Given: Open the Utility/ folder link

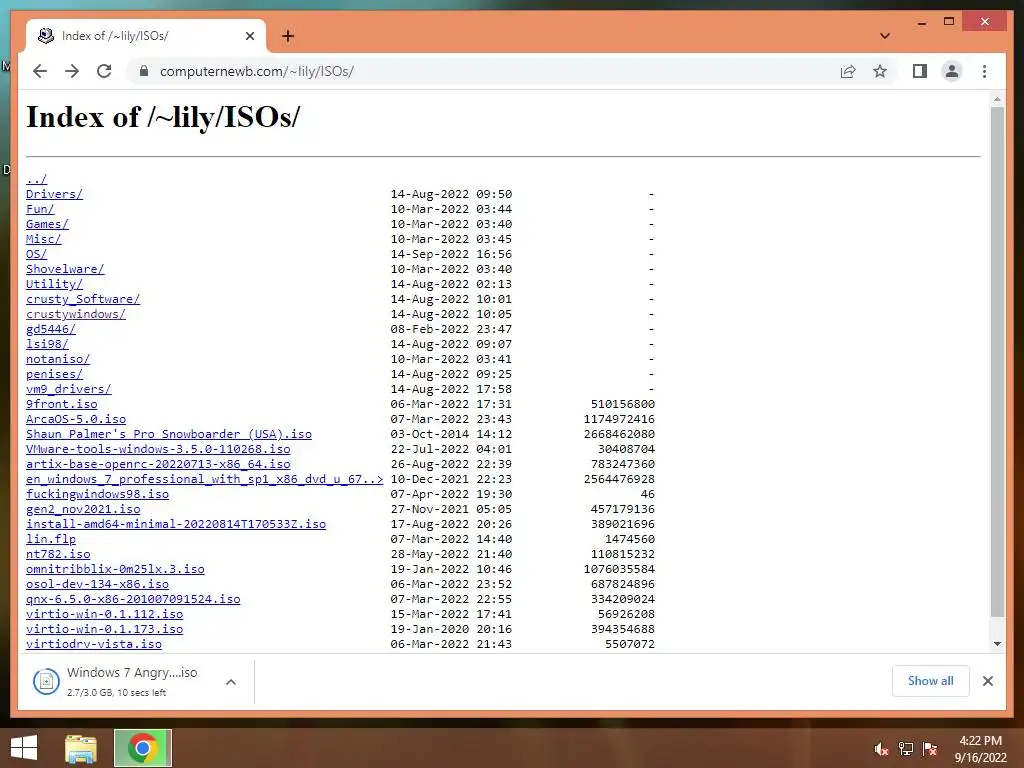Looking at the screenshot, I should coord(54,284).
